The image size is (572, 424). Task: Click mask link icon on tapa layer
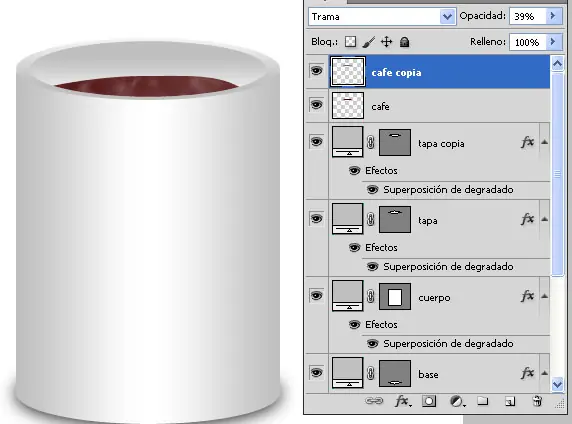click(371, 219)
